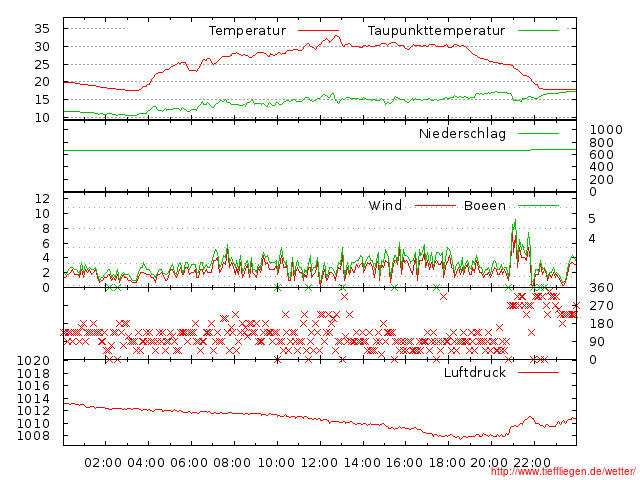Click the 08:00 time axis label
The height and width of the screenshot is (480, 640).
coord(232,463)
